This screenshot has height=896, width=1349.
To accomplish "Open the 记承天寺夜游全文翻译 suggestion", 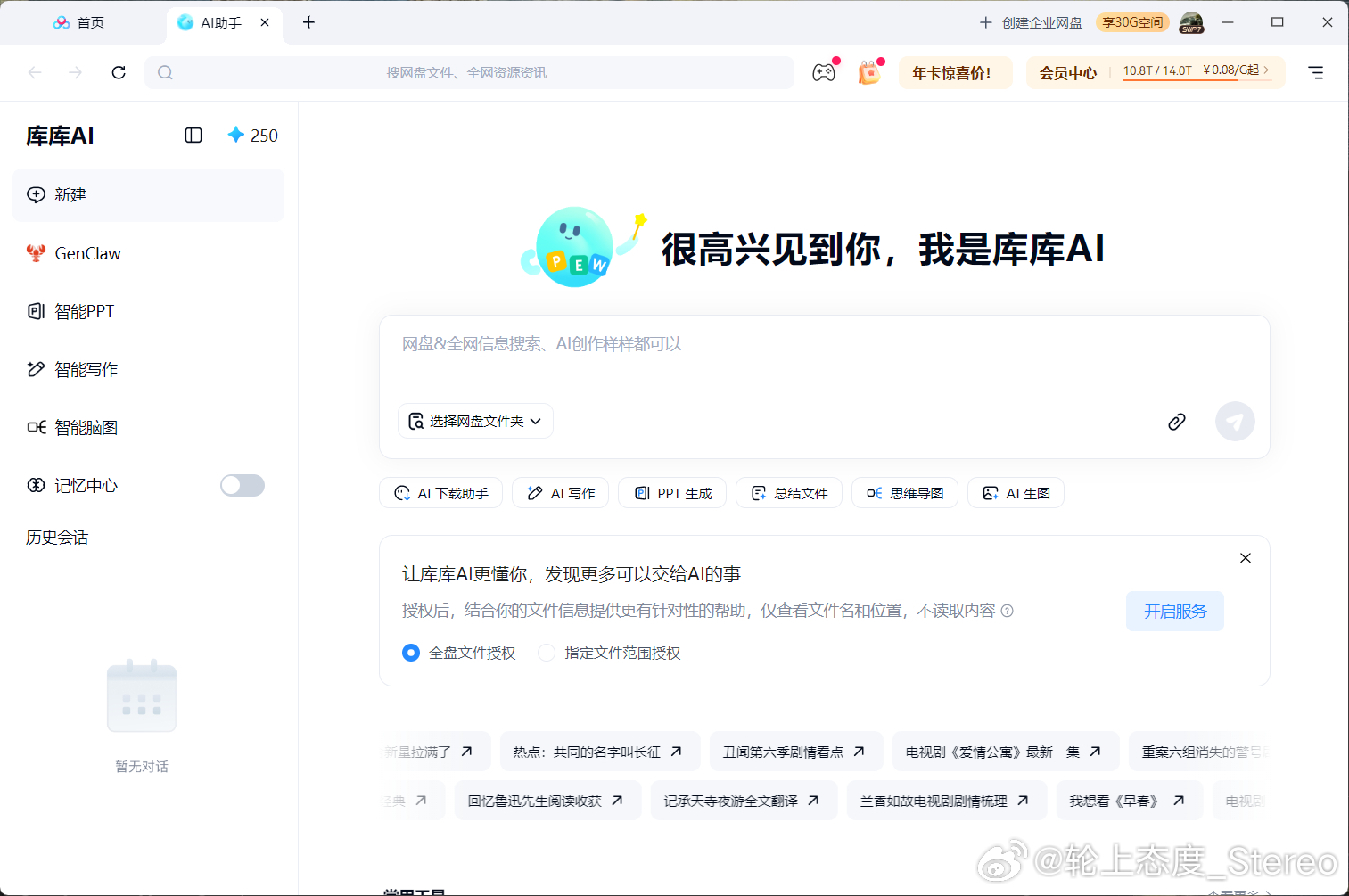I will pos(744,801).
